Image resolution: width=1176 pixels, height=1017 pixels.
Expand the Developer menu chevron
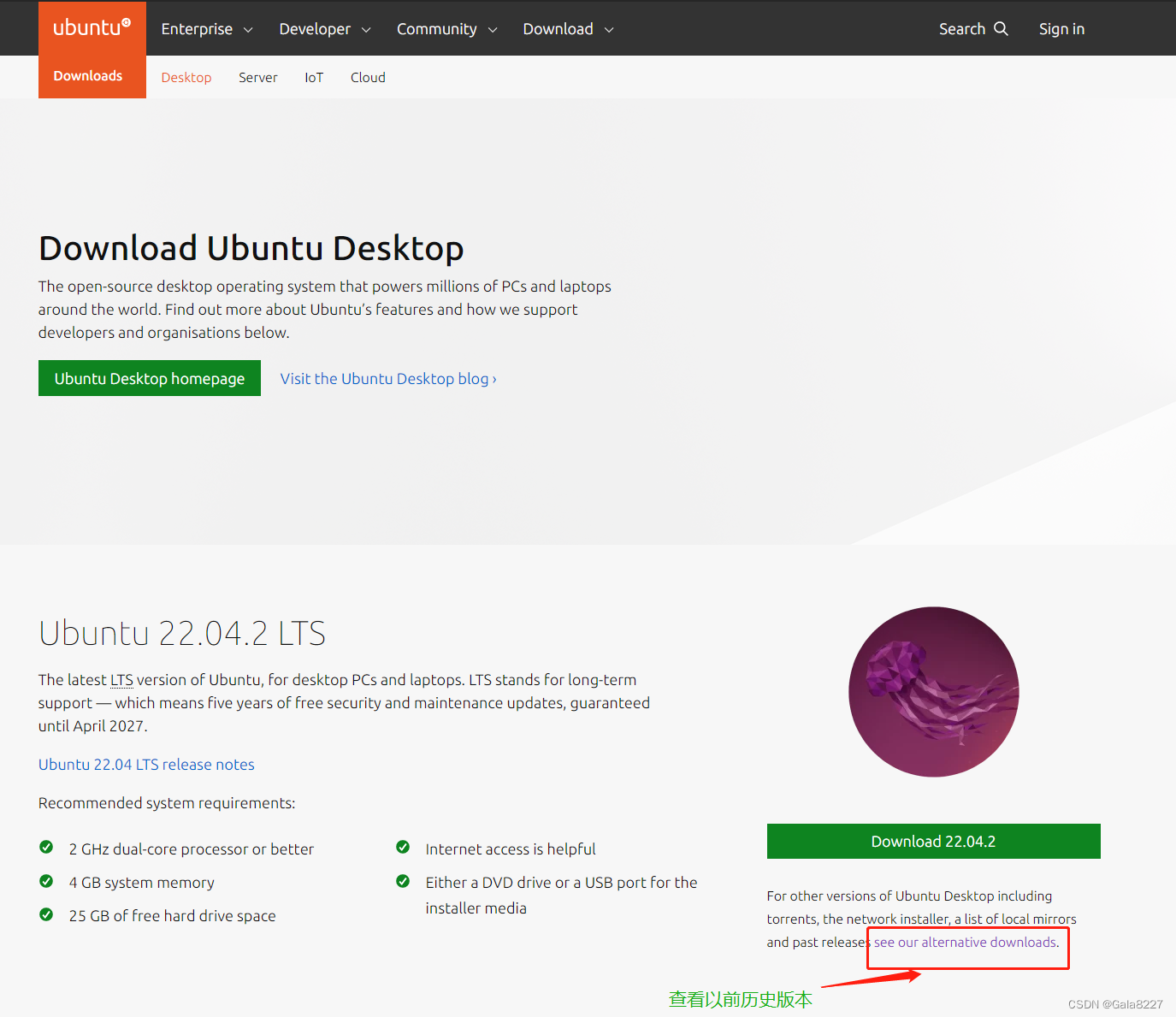pos(366,30)
